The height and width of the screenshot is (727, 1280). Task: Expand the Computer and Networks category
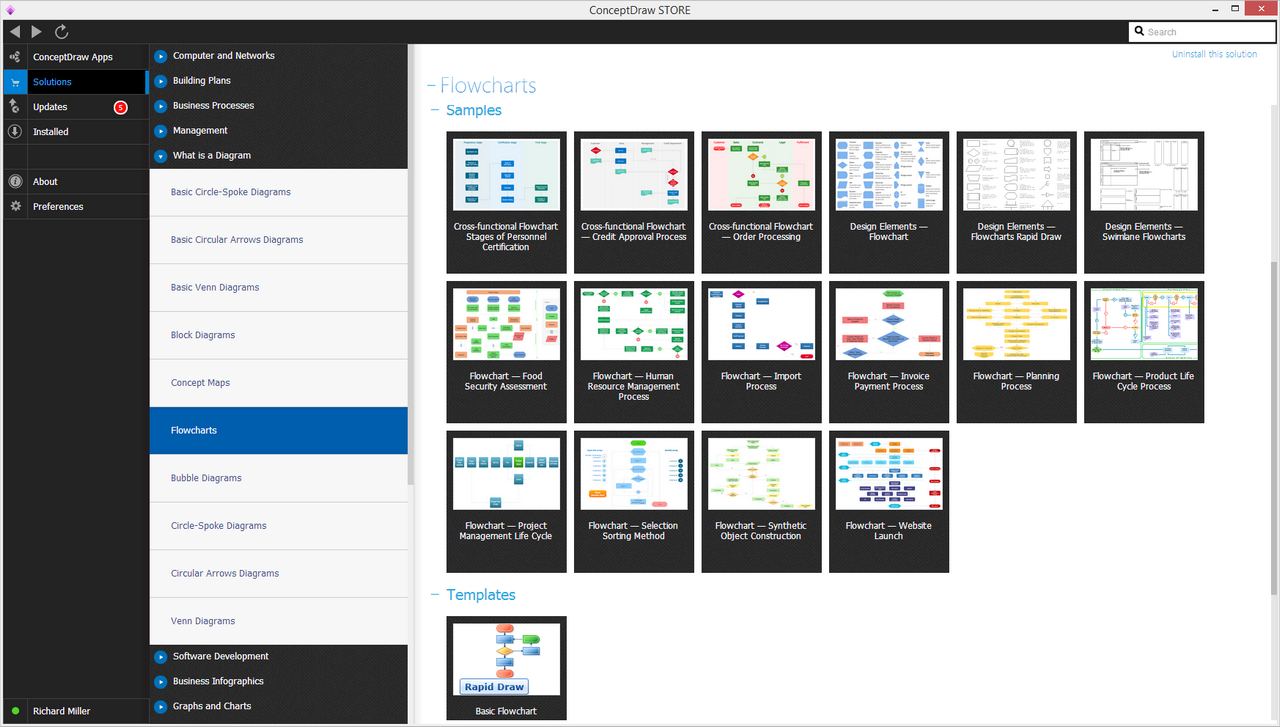pos(161,56)
